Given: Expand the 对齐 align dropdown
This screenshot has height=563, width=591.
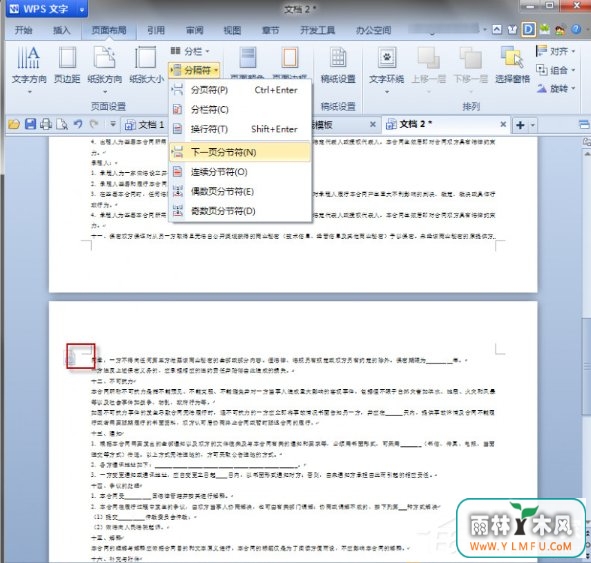Looking at the screenshot, I should (556, 51).
